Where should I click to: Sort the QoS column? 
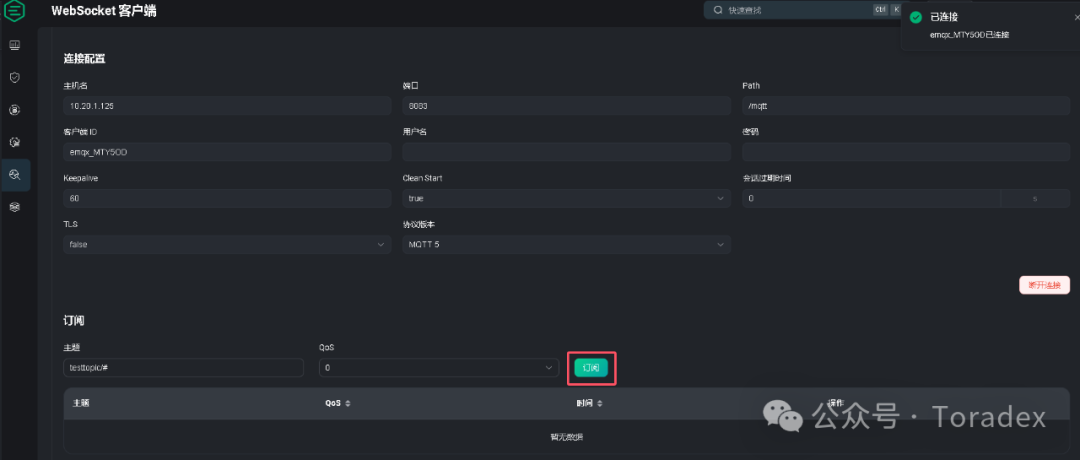tap(348, 404)
